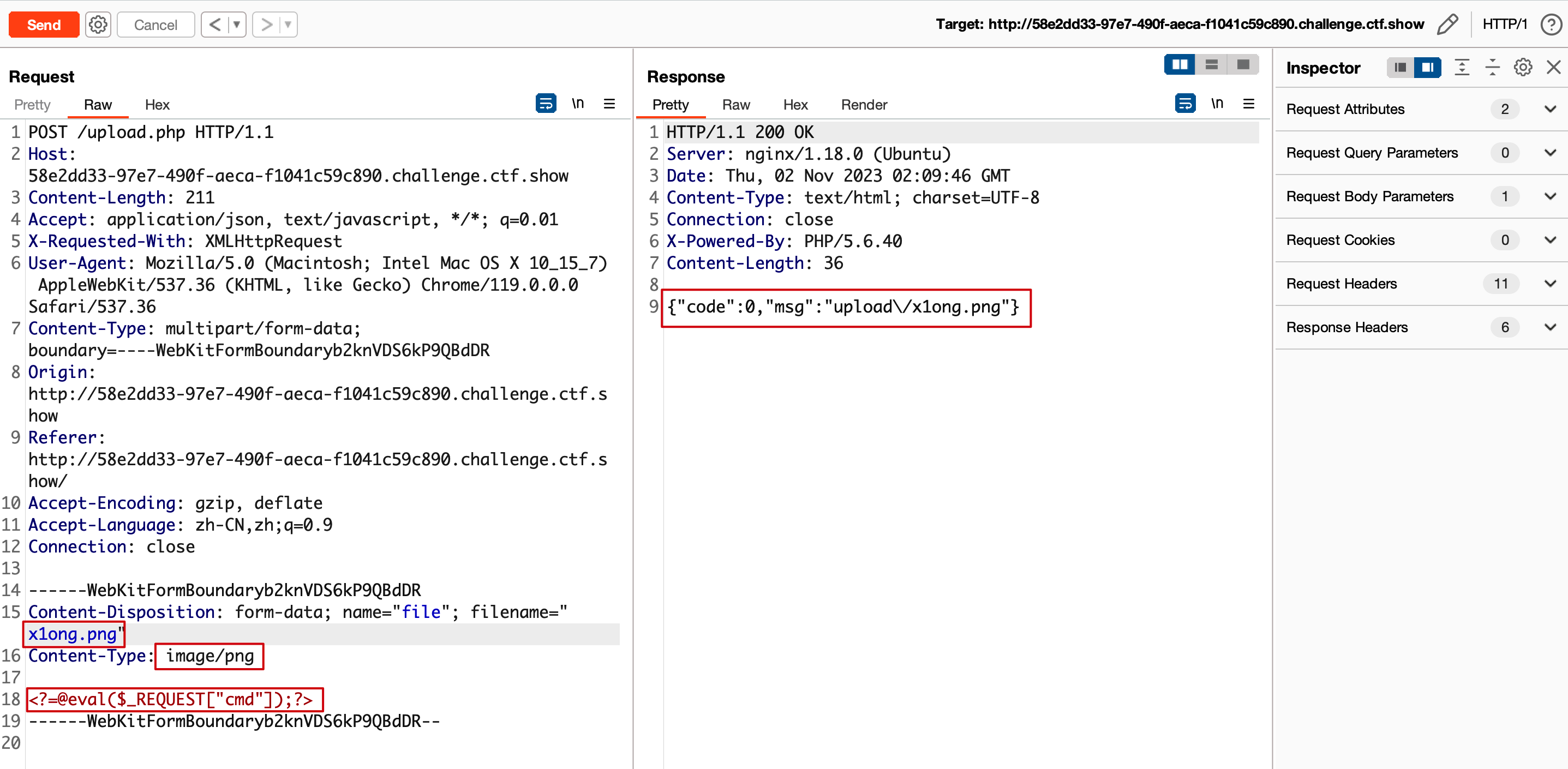Click the Target URL text
1568x769 pixels.
pyautogui.click(x=1180, y=25)
